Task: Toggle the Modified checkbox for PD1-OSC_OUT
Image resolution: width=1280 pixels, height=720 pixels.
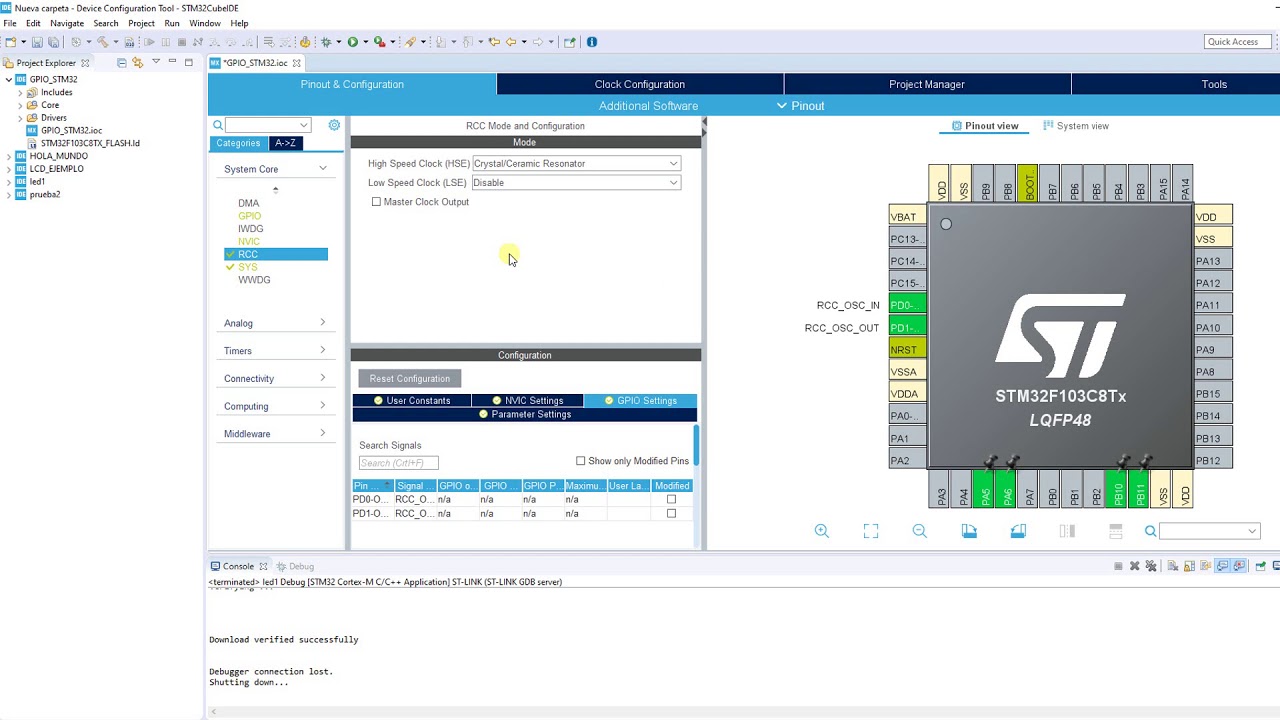Action: coord(671,513)
